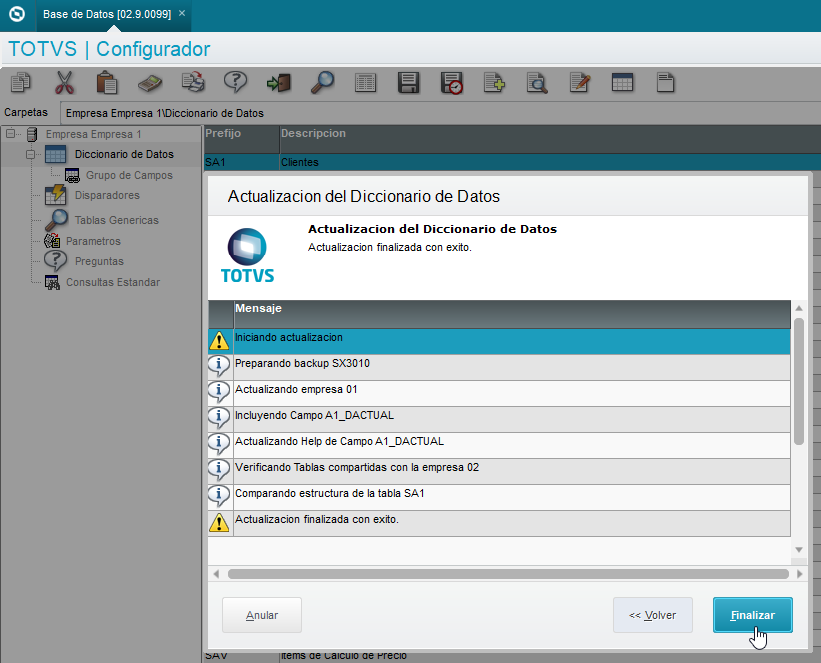The image size is (821, 663).
Task: Select 'Iniciando actualizacion' message row
Action: pyautogui.click(x=499, y=341)
